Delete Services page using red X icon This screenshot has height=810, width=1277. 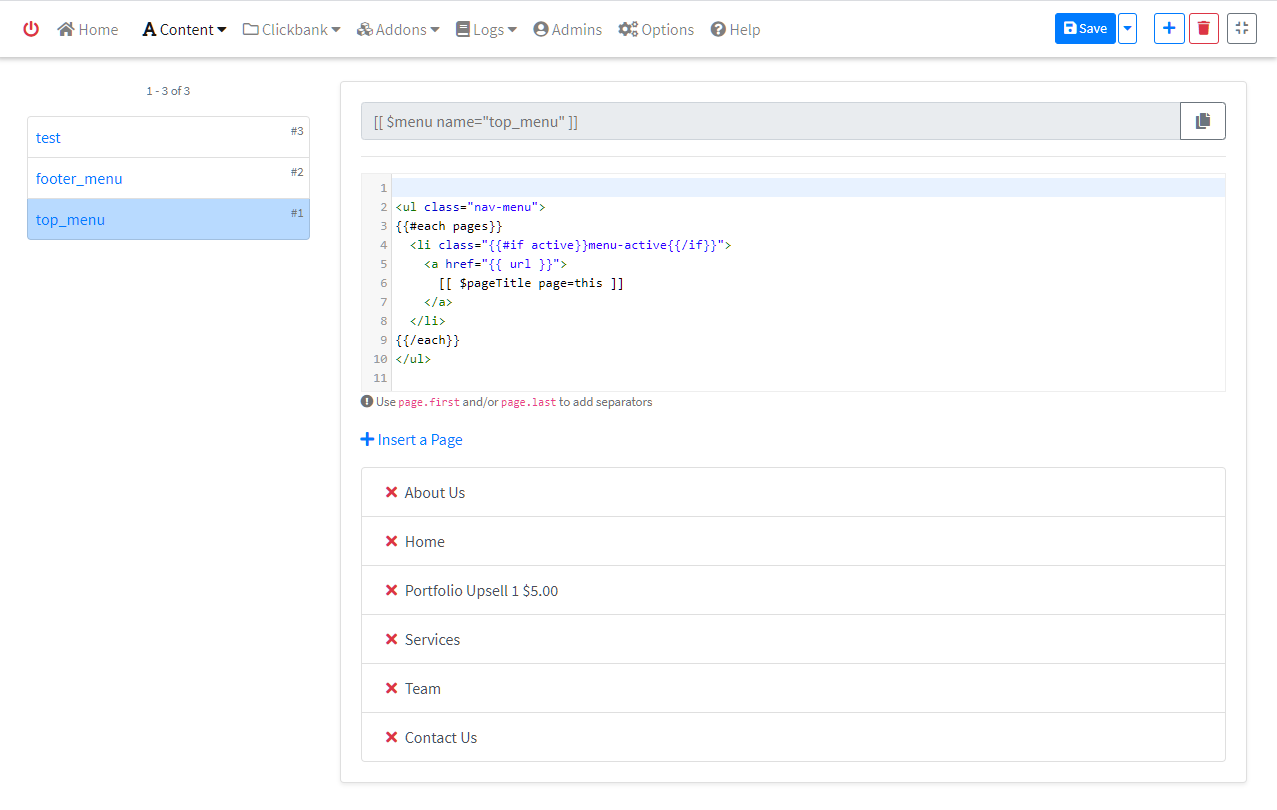391,639
